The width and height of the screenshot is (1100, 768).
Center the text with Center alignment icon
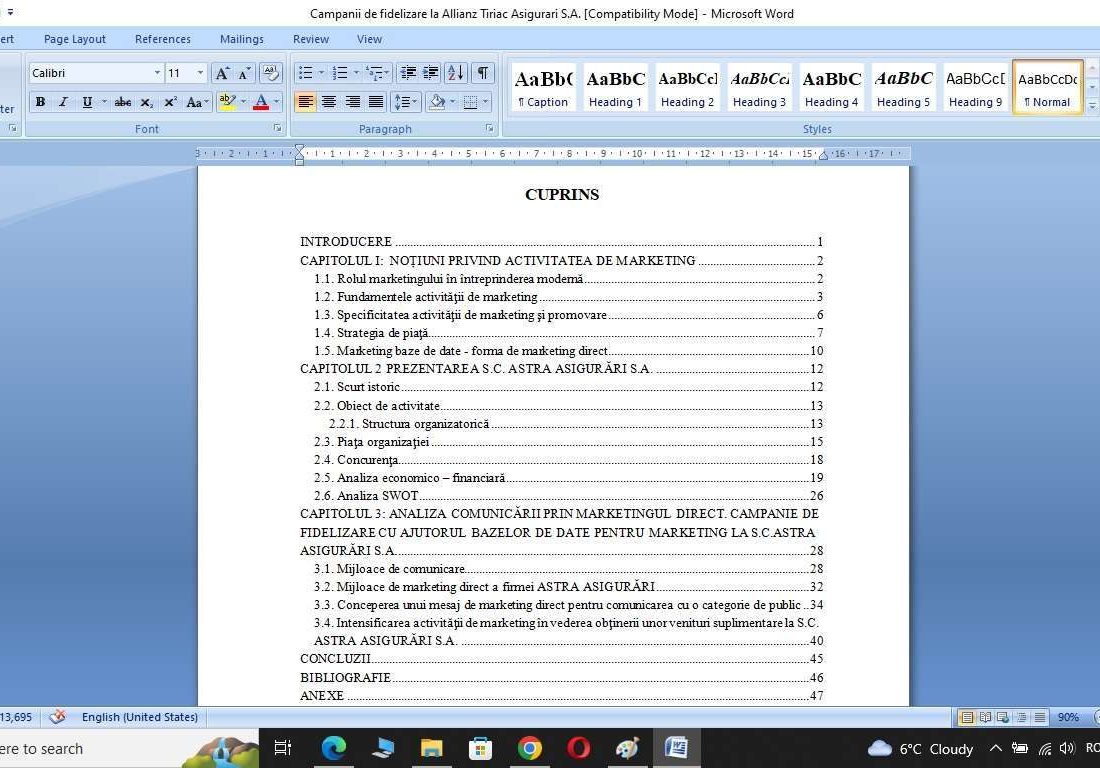click(x=329, y=102)
